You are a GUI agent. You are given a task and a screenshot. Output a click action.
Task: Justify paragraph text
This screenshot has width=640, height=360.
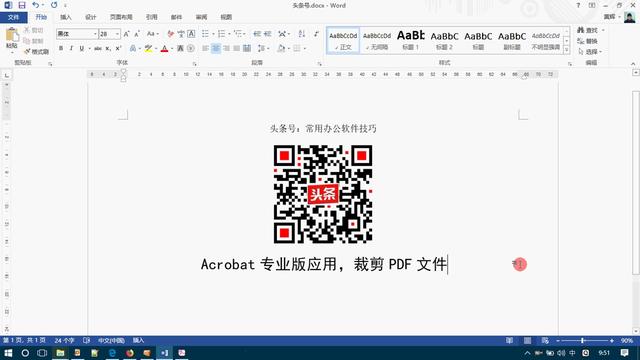[236, 49]
